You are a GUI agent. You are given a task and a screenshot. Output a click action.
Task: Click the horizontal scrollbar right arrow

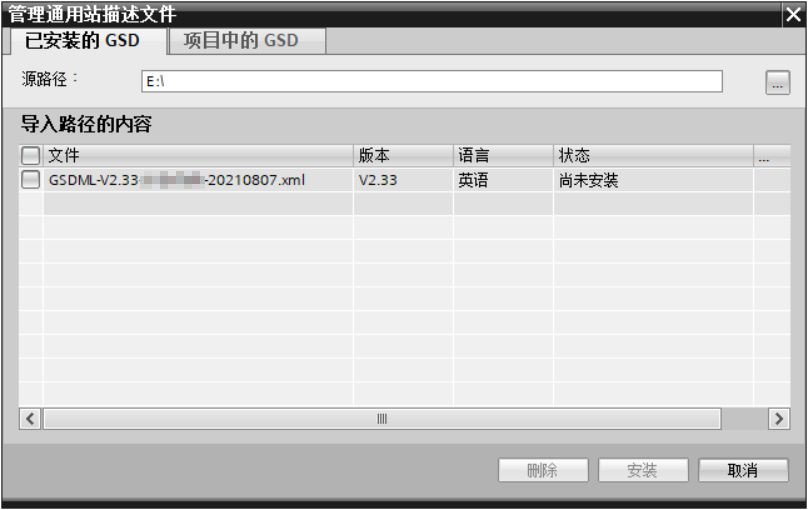(x=779, y=418)
